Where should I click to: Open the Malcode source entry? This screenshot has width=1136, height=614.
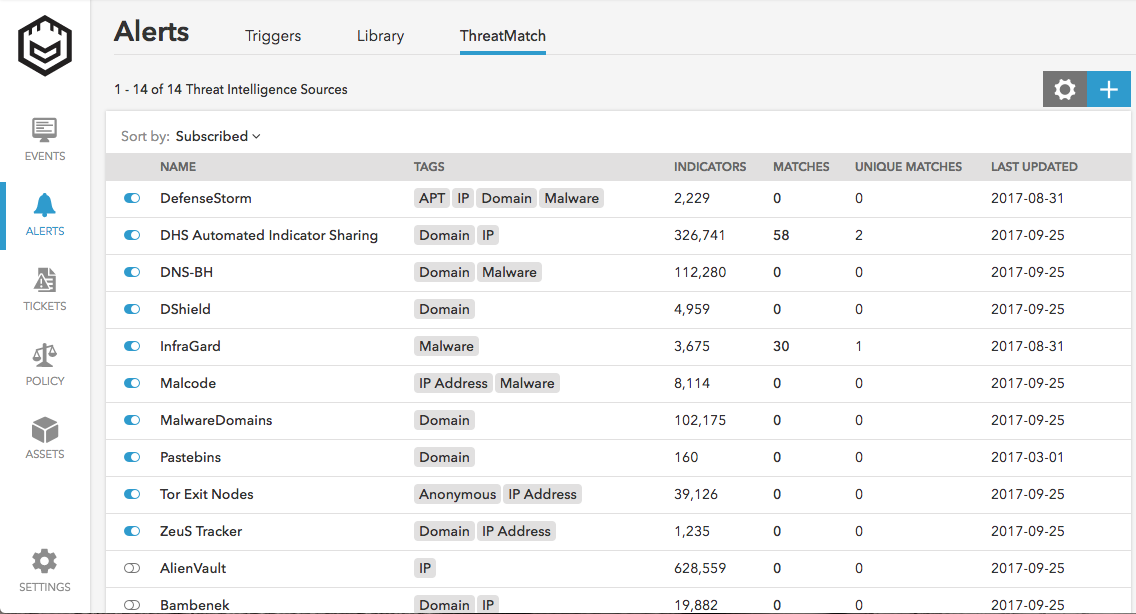188,383
